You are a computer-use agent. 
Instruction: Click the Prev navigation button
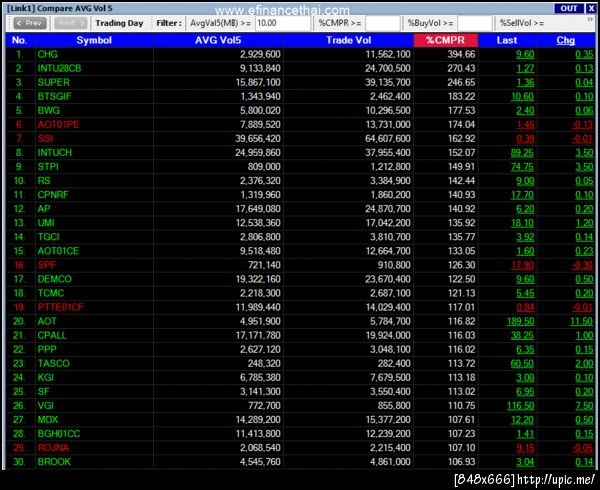click(30, 23)
